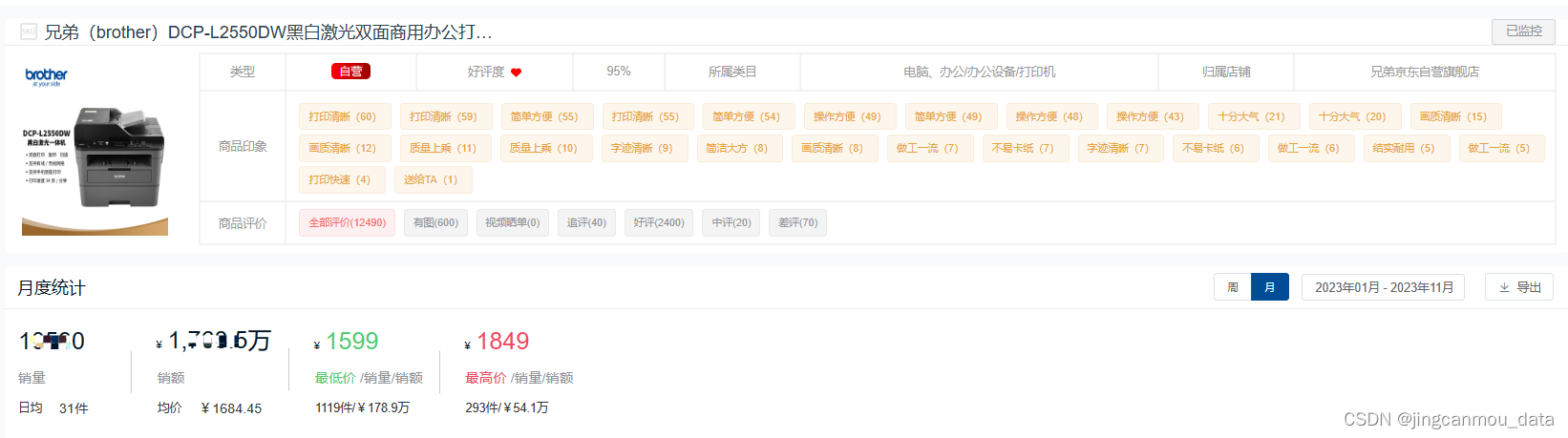Click the 字迹清晰 (9) tag
The height and width of the screenshot is (438, 1568).
tap(644, 148)
